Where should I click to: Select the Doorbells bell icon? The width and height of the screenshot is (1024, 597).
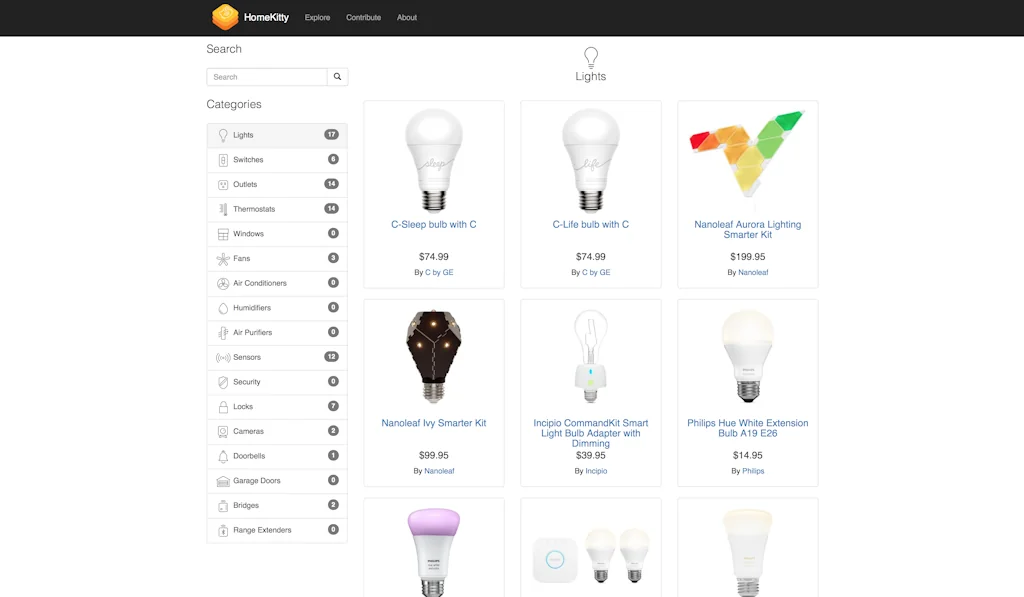point(223,456)
